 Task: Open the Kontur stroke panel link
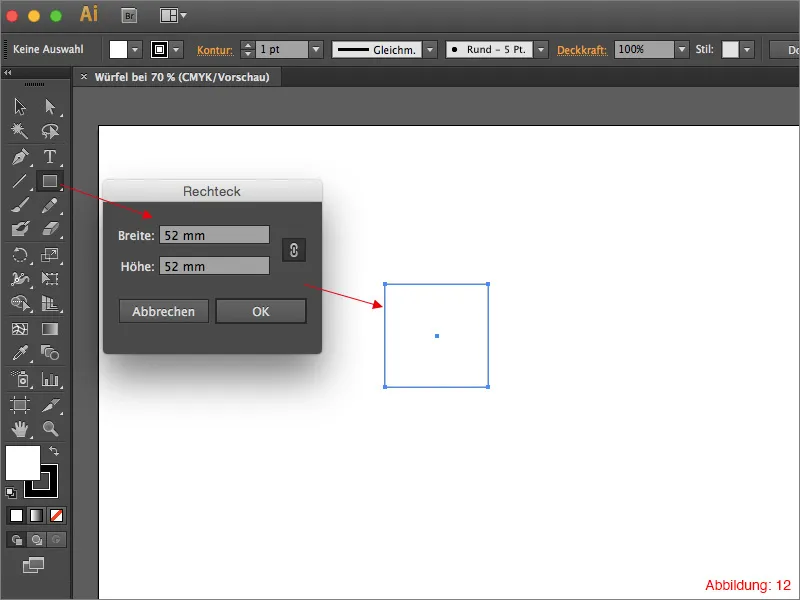click(x=215, y=50)
